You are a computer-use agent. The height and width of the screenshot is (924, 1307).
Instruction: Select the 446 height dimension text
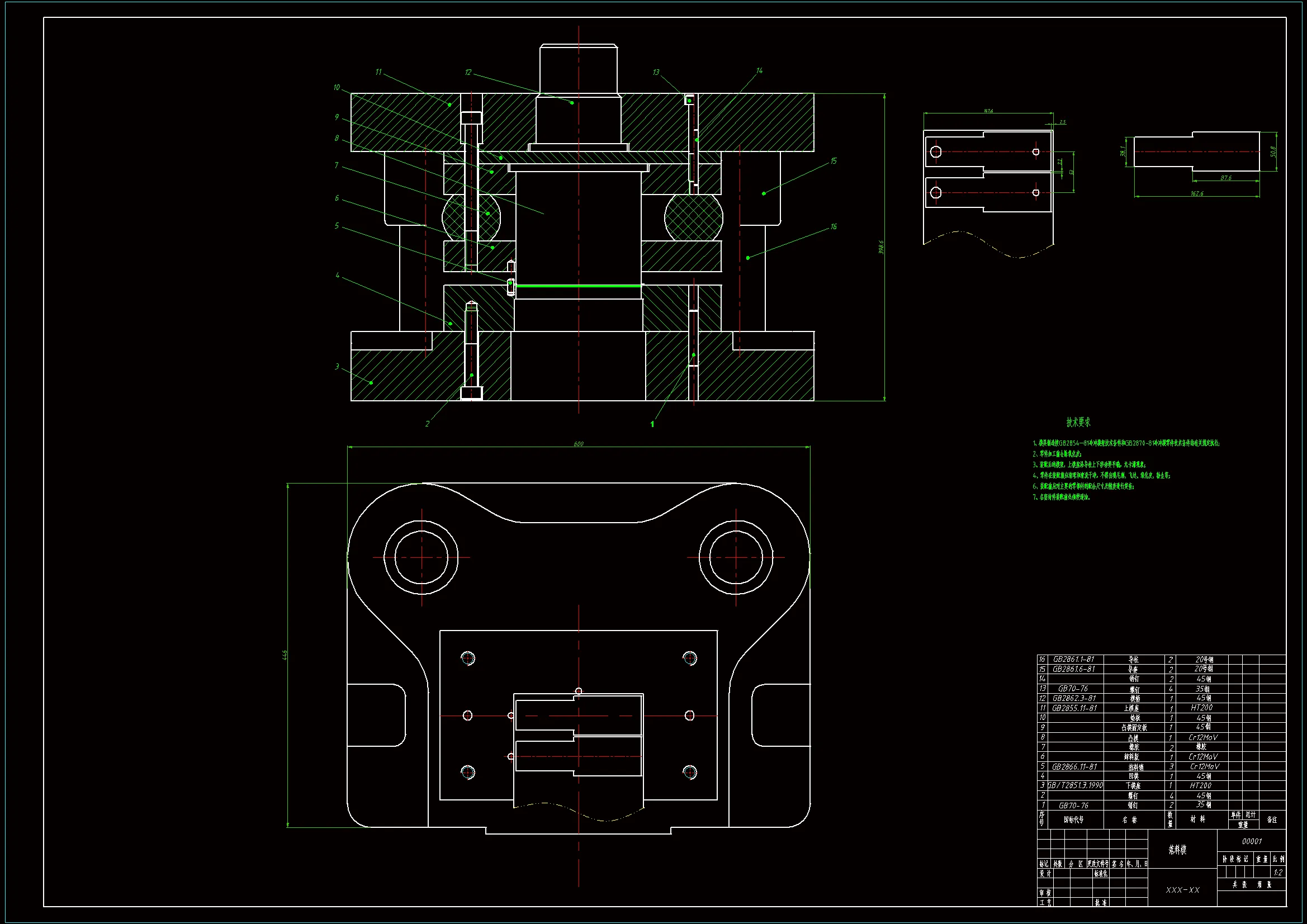tap(285, 655)
